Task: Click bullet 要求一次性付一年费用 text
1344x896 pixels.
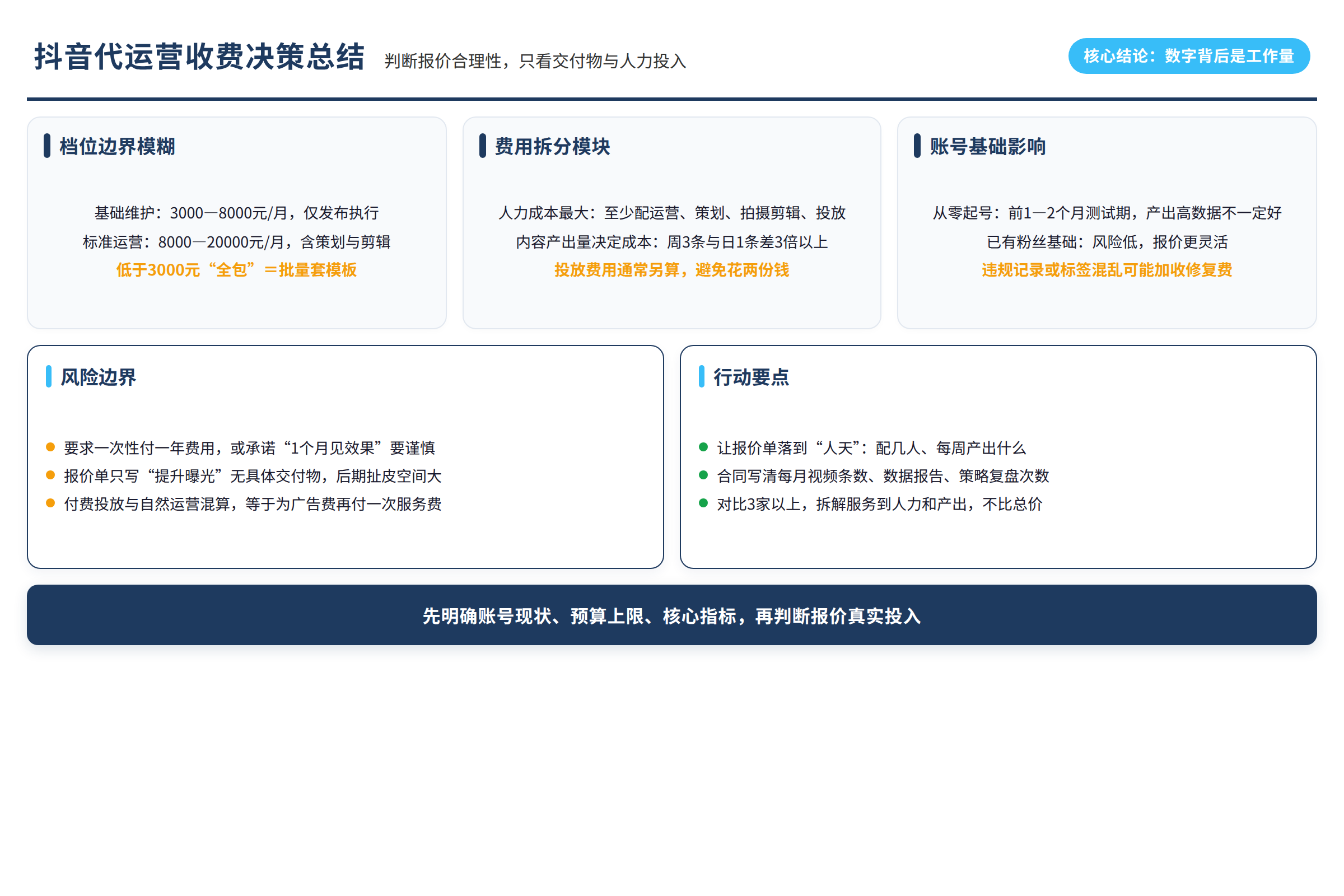Action: pos(250,448)
